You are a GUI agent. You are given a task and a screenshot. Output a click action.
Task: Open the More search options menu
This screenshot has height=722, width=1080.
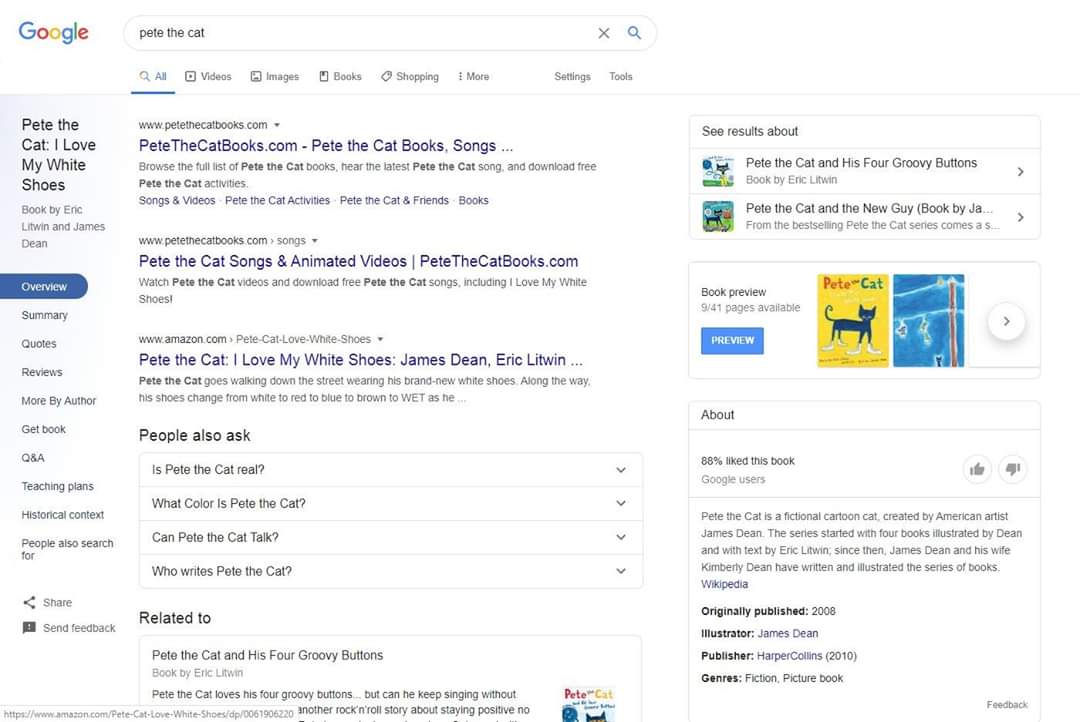click(x=473, y=76)
